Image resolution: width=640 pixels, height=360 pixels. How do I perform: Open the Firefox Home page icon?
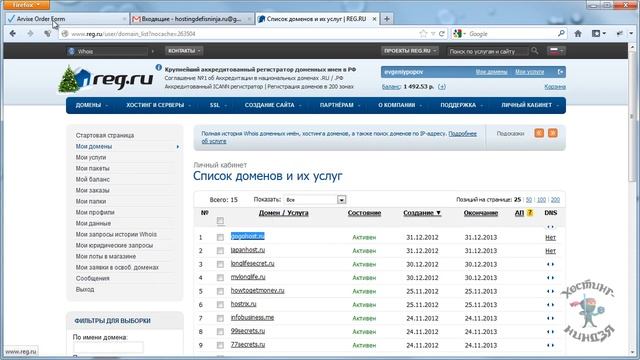(578, 33)
